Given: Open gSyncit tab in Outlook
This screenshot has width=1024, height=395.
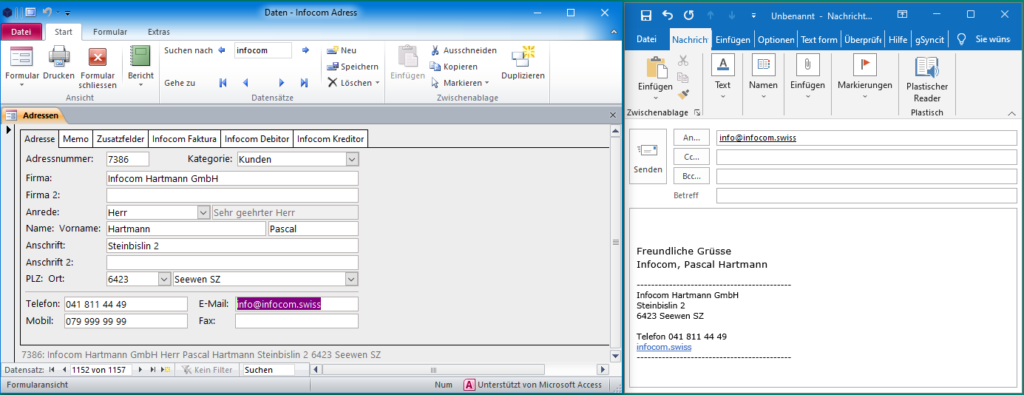Looking at the screenshot, I should (929, 39).
